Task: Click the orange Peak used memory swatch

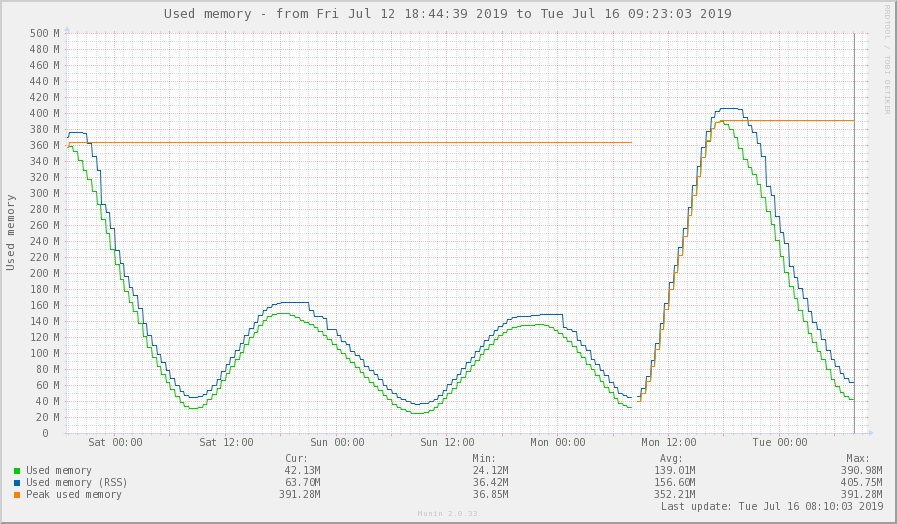Action: [17, 494]
